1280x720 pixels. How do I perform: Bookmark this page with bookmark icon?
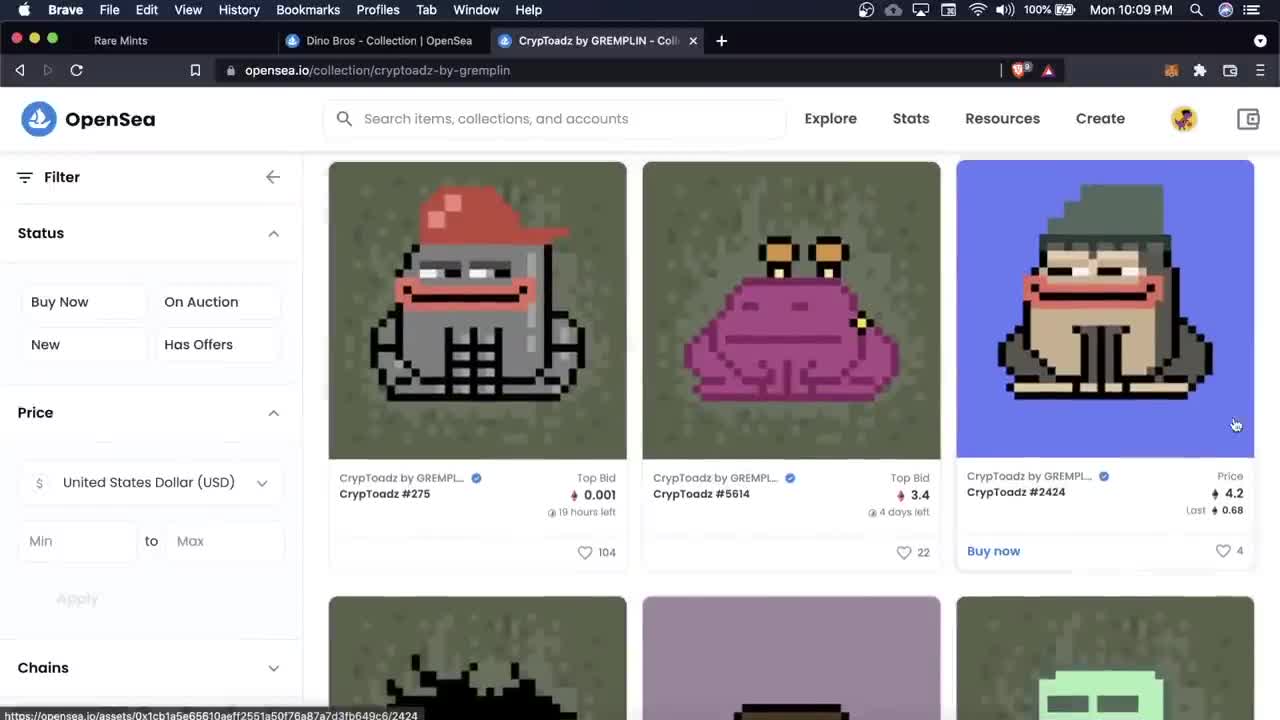coord(195,70)
